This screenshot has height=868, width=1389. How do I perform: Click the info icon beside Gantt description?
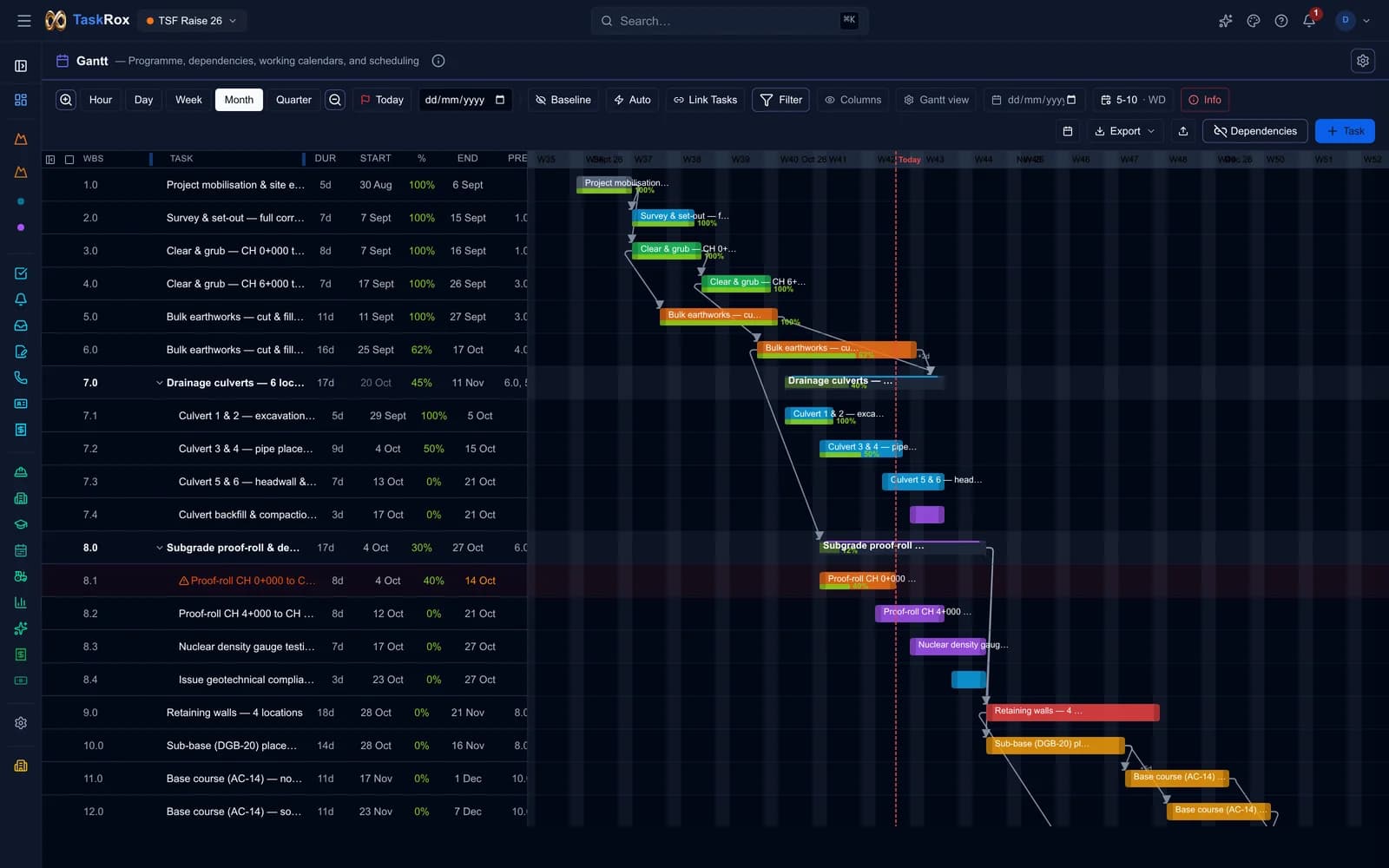pyautogui.click(x=438, y=61)
